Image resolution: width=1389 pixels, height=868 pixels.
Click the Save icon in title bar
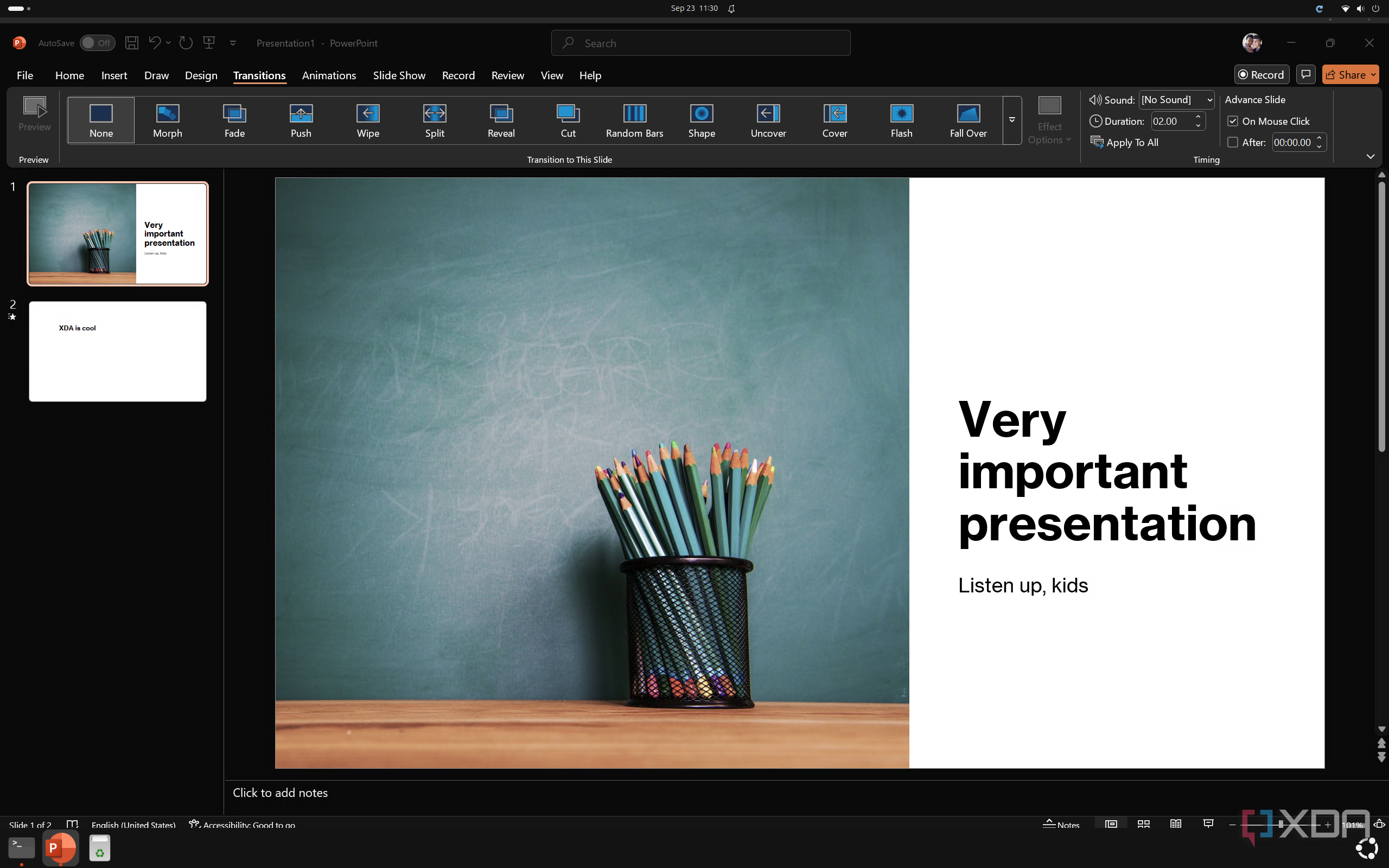[131, 42]
